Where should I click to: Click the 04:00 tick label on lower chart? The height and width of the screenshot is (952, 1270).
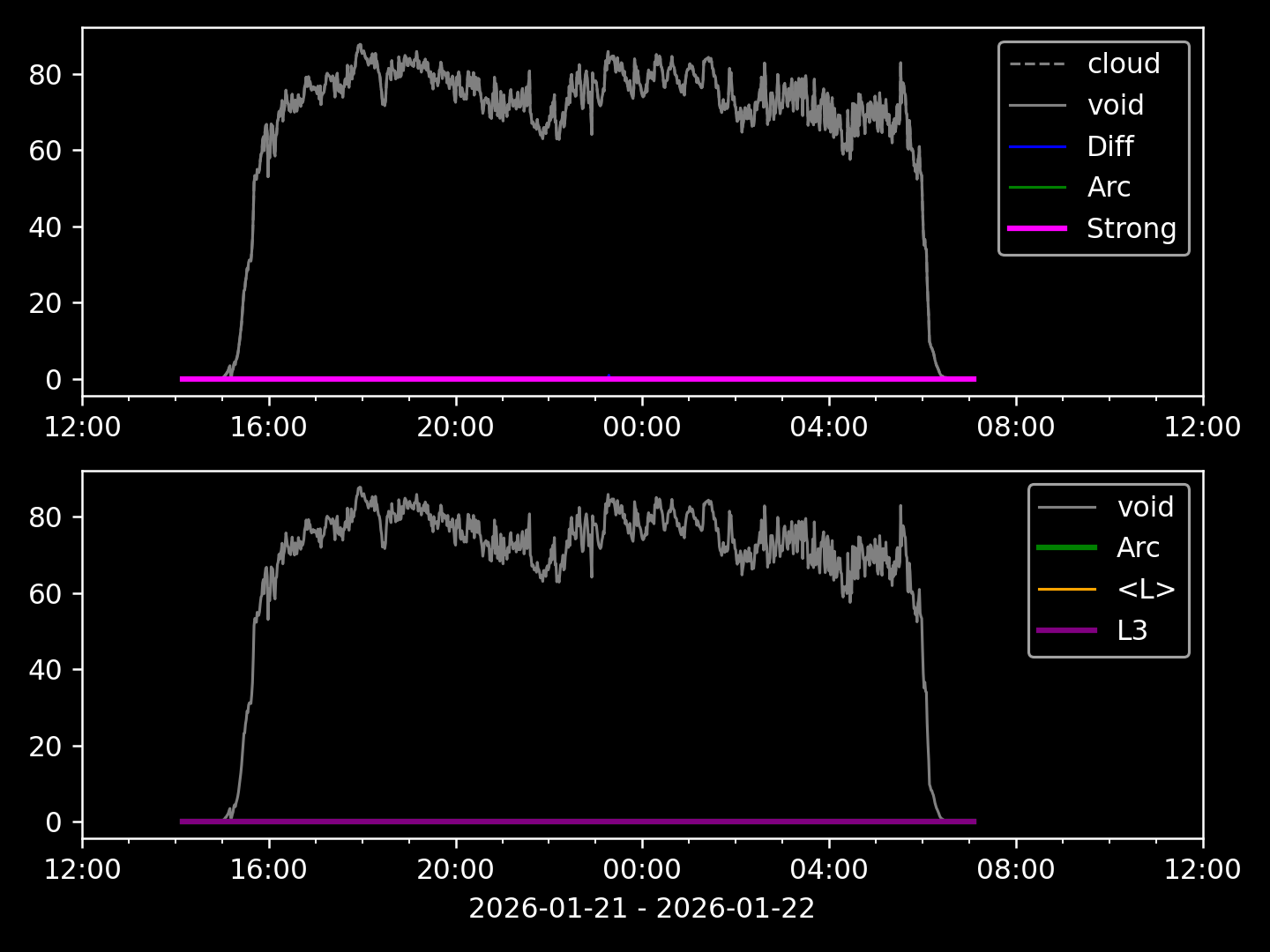828,870
